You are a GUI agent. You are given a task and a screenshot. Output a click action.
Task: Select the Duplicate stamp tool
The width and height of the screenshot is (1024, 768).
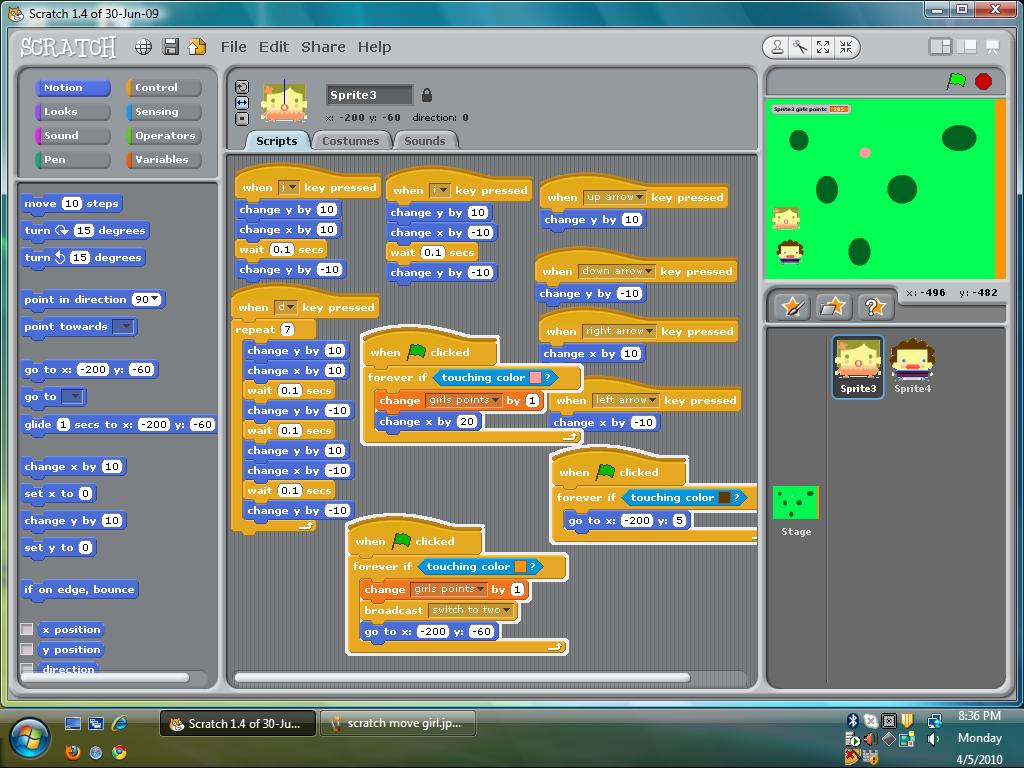[777, 47]
